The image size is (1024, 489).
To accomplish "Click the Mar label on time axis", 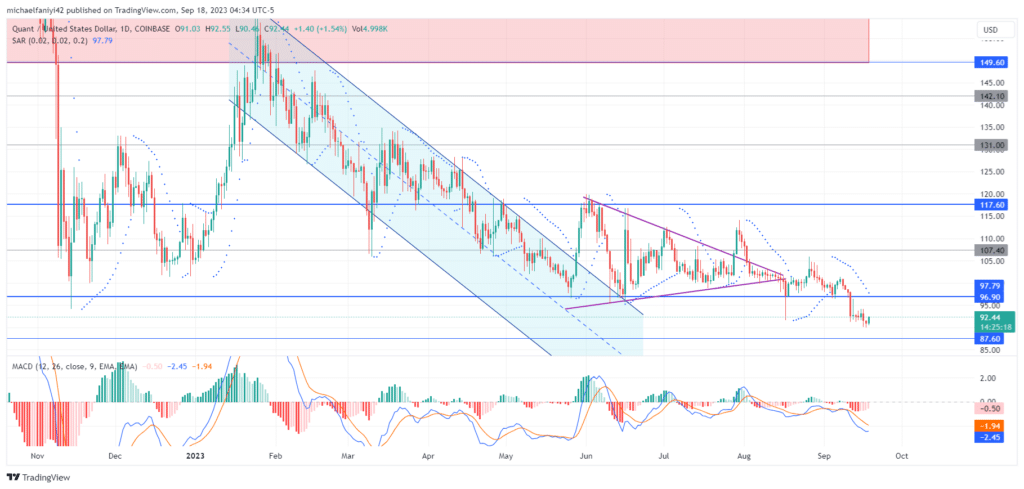I will (348, 454).
